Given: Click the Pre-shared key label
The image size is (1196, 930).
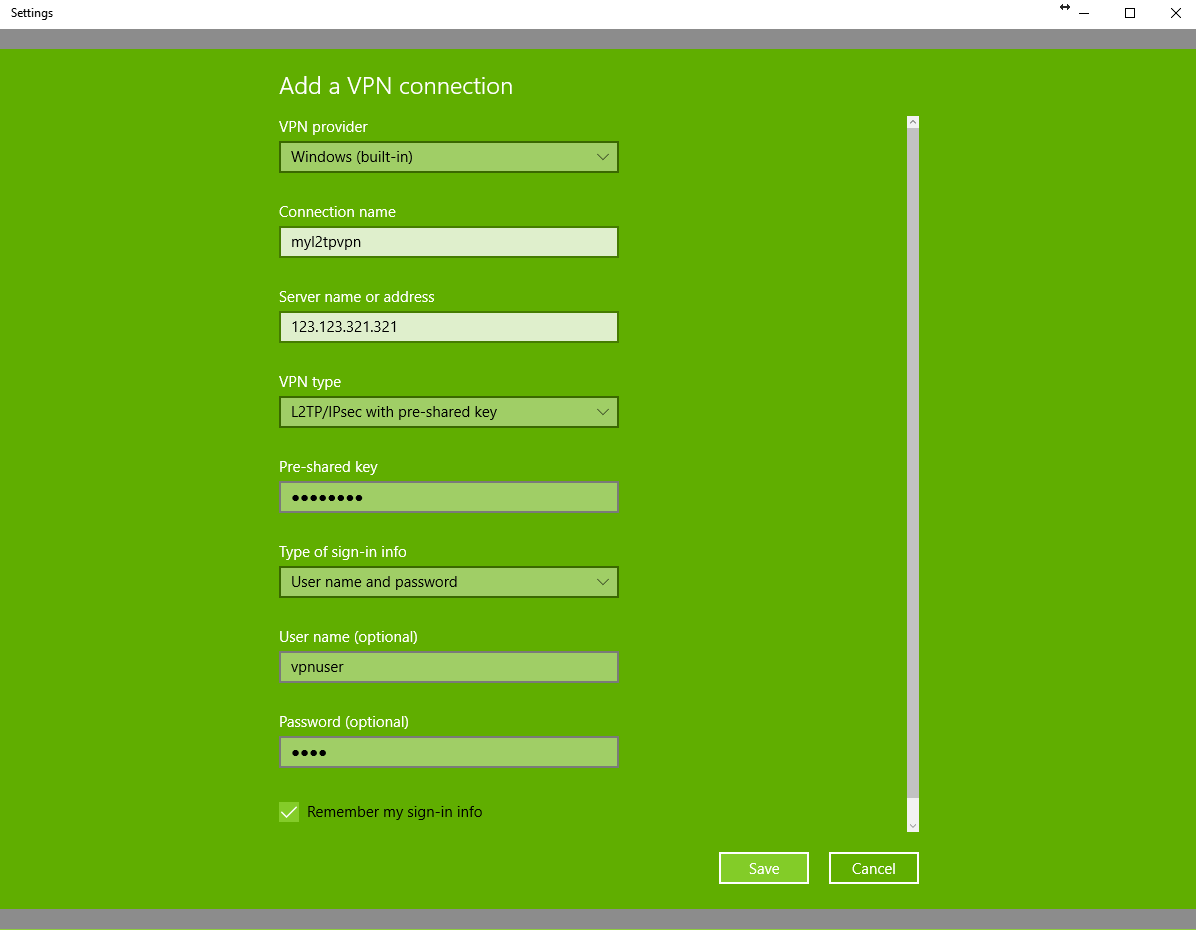Looking at the screenshot, I should pyautogui.click(x=328, y=467).
